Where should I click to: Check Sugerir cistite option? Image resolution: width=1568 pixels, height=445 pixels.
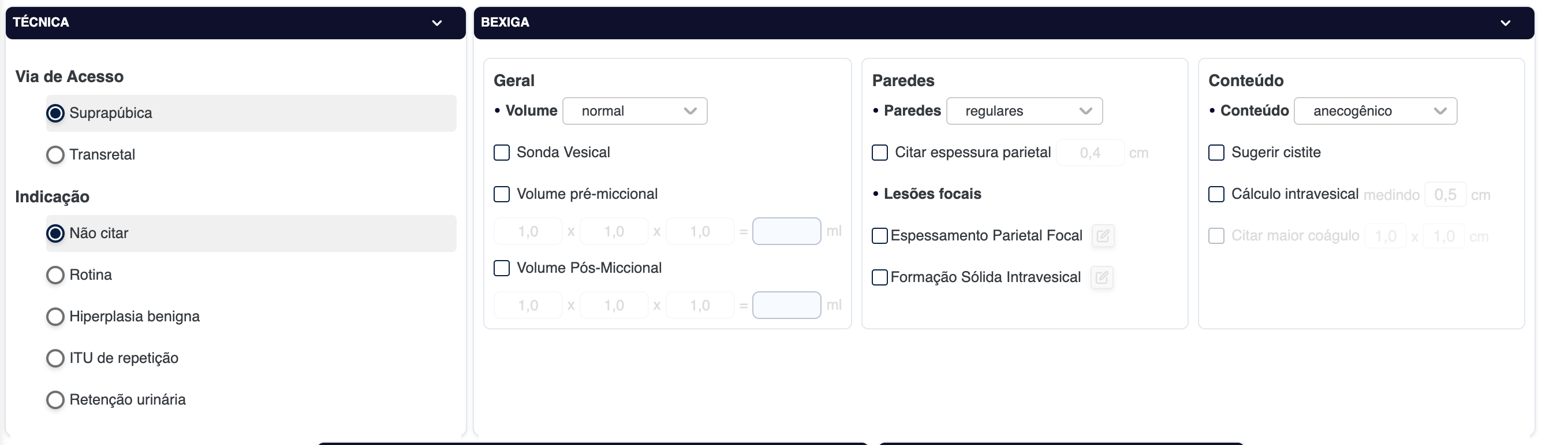[1216, 153]
